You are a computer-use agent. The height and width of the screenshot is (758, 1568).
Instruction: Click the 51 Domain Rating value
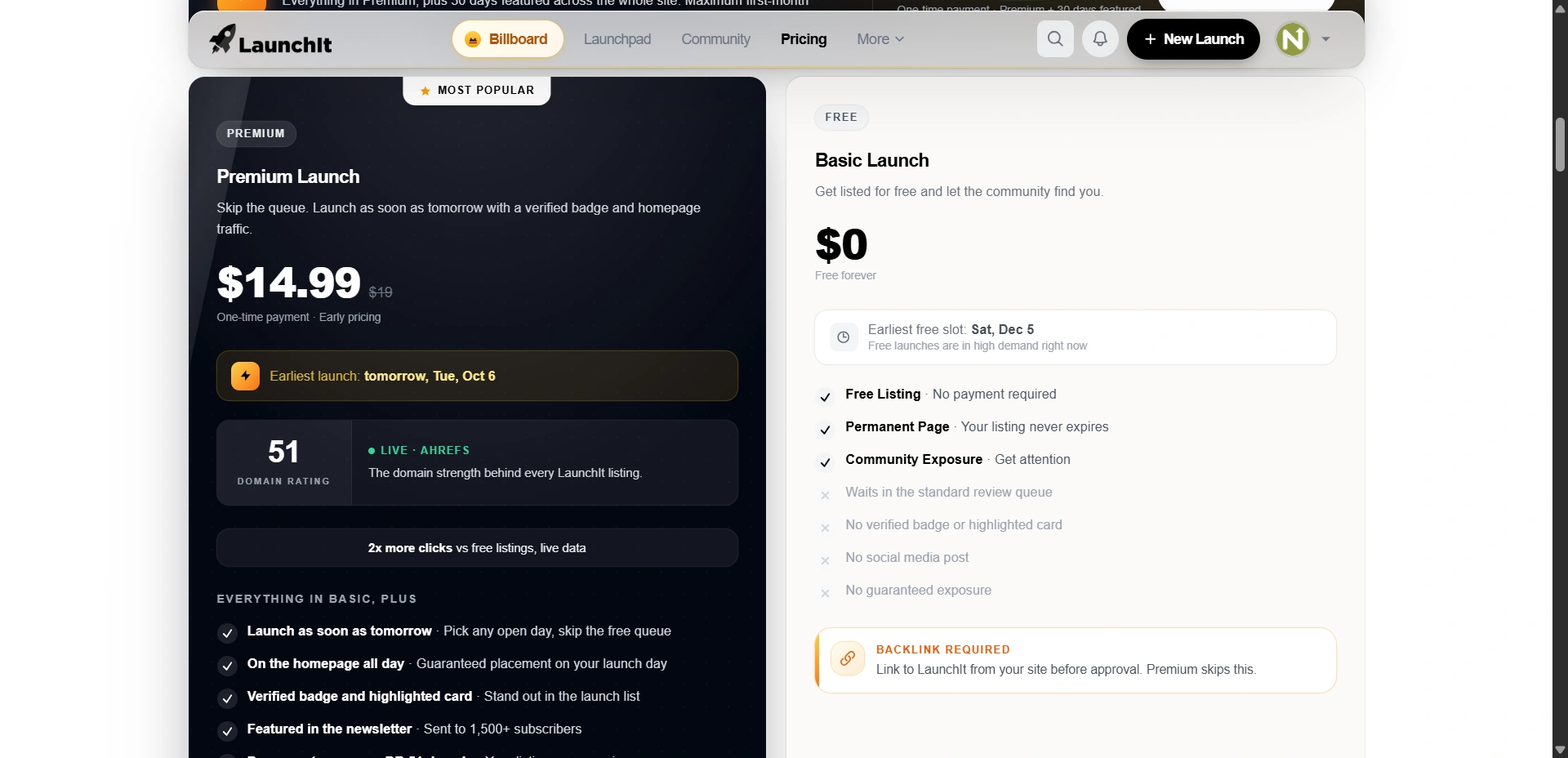pos(283,452)
